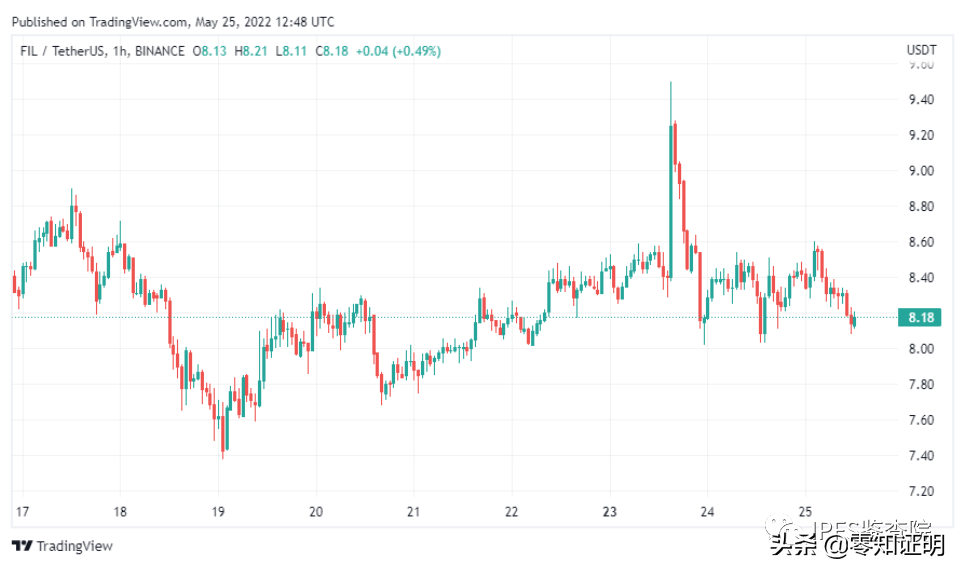Image resolution: width=963 pixels, height=574 pixels.
Task: Click date label 18 on time axis
Action: [x=120, y=511]
